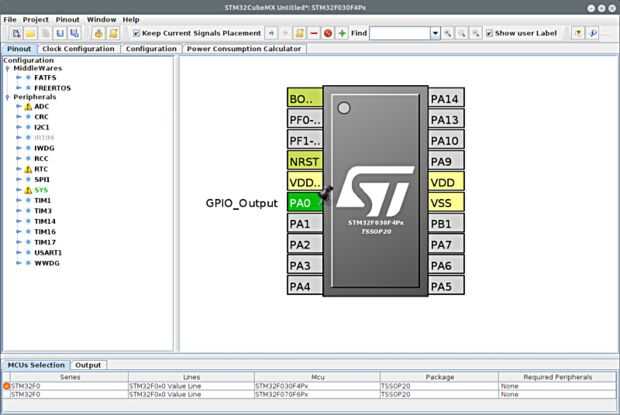Click the warning icon beside SYS
Image resolution: width=620 pixels, height=415 pixels.
[x=28, y=191]
